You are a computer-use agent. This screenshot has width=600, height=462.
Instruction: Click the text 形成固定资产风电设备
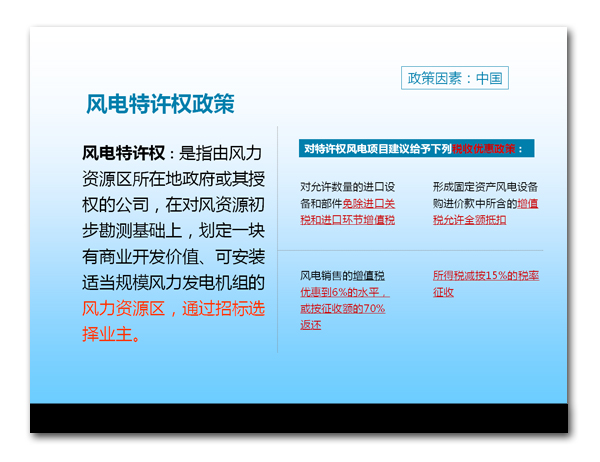point(485,187)
